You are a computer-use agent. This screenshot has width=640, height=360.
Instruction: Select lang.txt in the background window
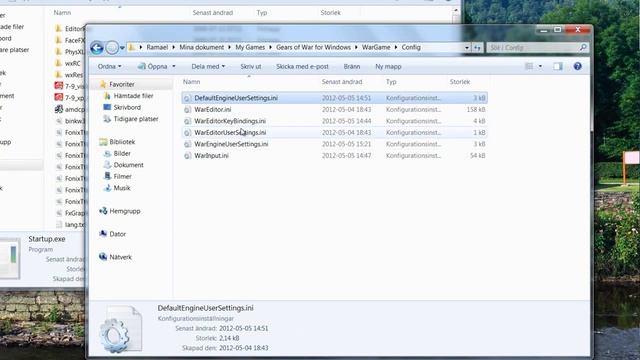point(75,224)
